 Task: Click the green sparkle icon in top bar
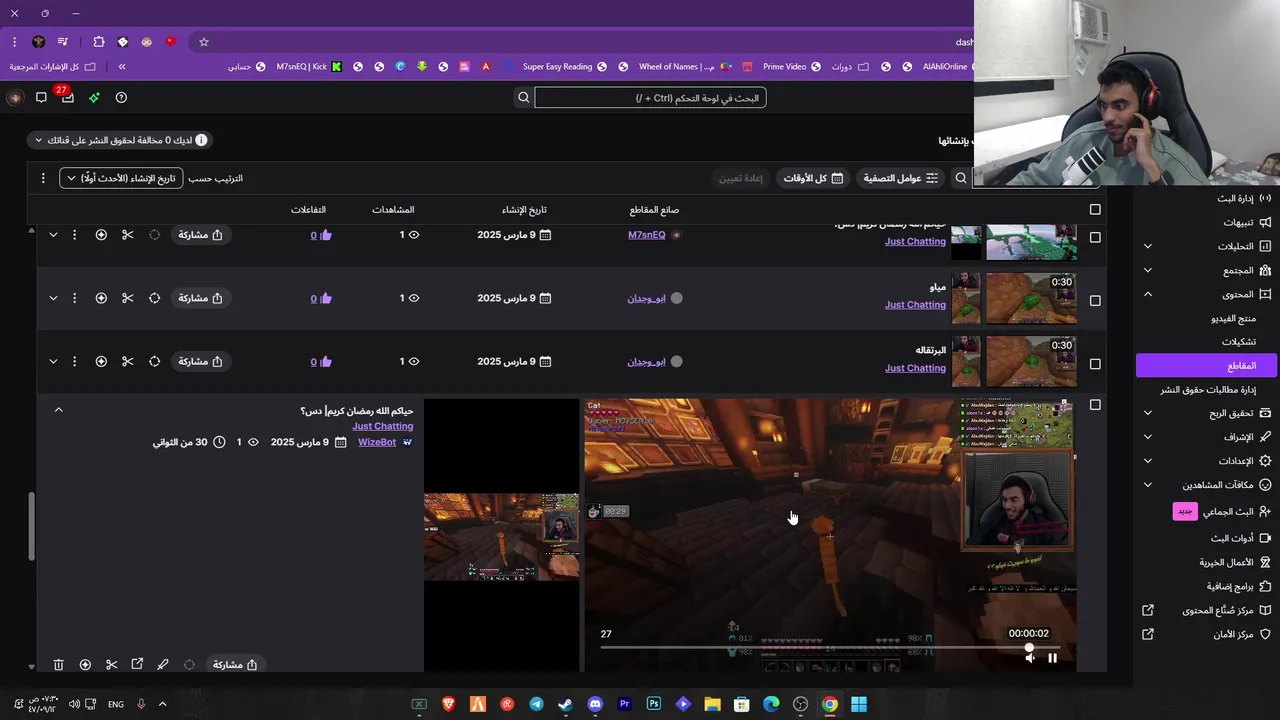[x=94, y=97]
